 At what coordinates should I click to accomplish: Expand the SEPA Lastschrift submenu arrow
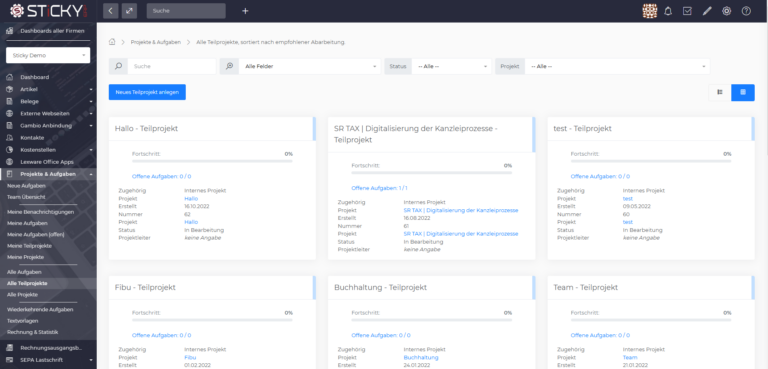pyautogui.click(x=91, y=360)
